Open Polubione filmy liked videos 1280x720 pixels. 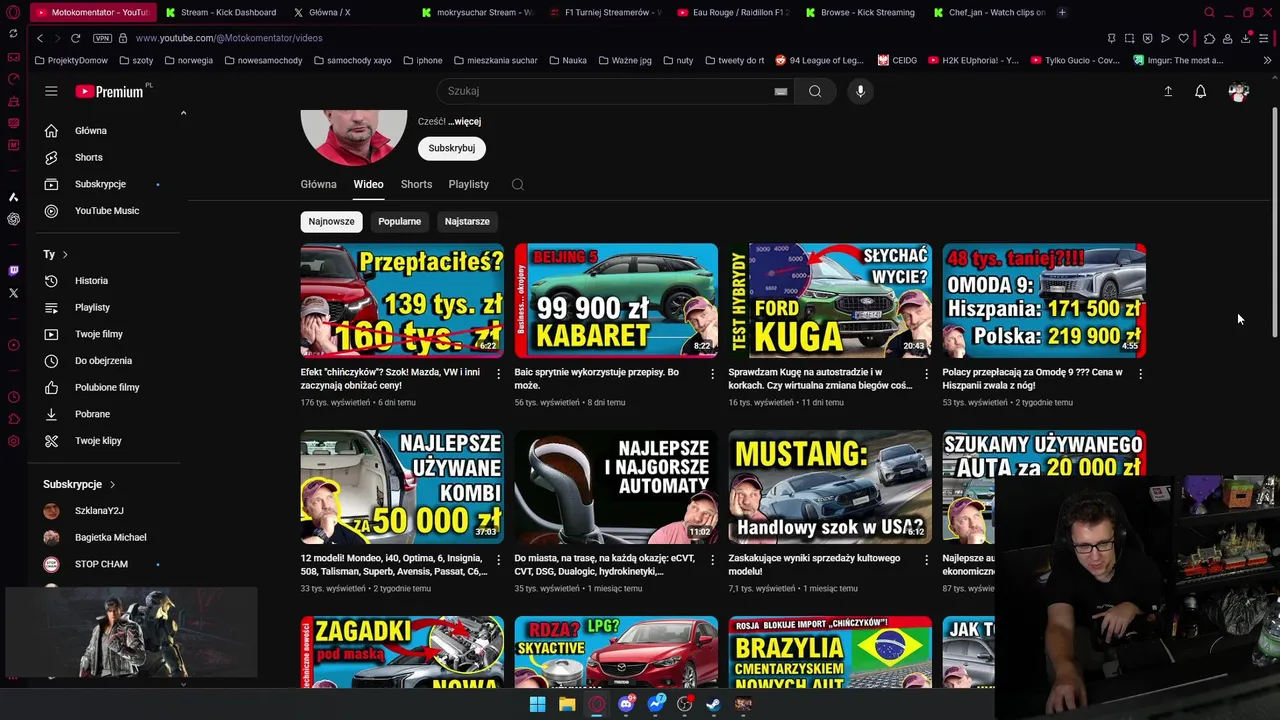click(106, 387)
